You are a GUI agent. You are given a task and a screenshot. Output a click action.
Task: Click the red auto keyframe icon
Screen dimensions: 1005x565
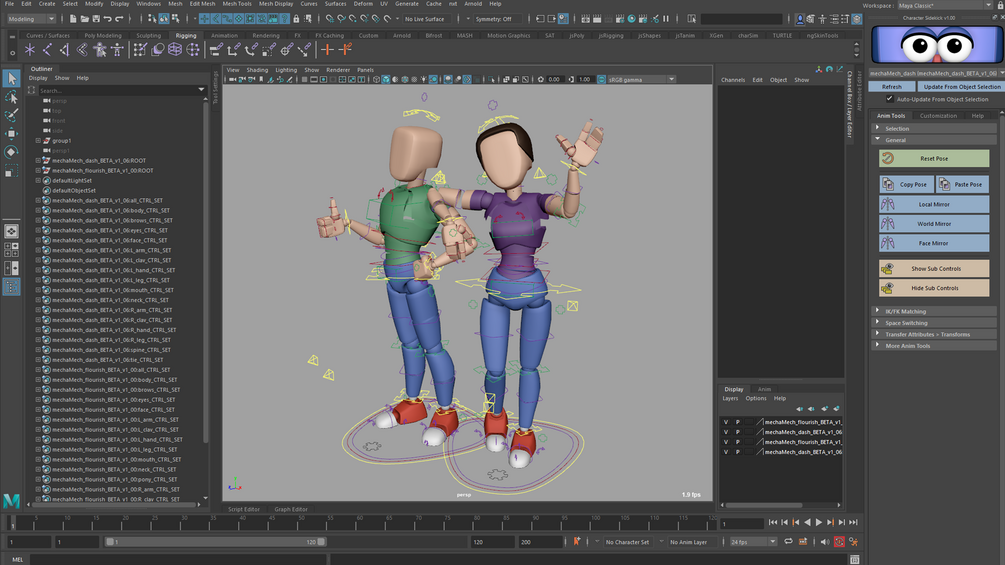839,542
